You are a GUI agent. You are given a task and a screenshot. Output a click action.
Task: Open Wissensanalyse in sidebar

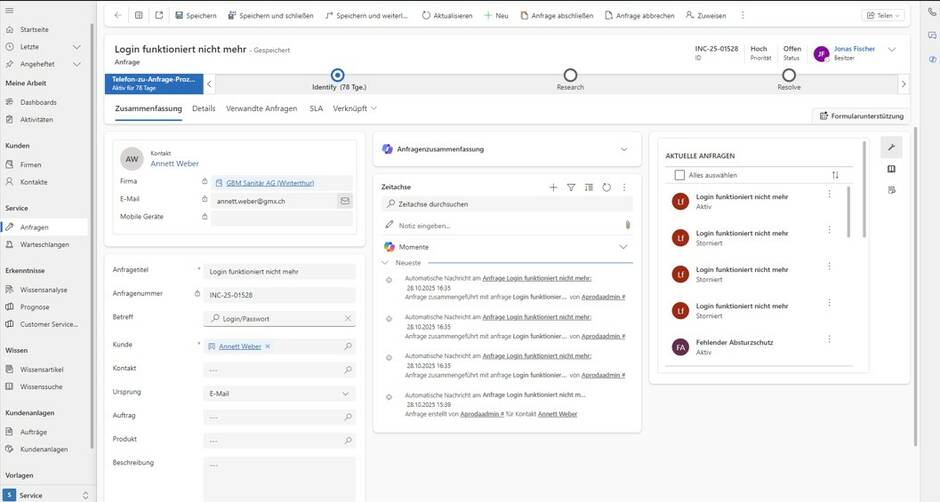coord(43,290)
